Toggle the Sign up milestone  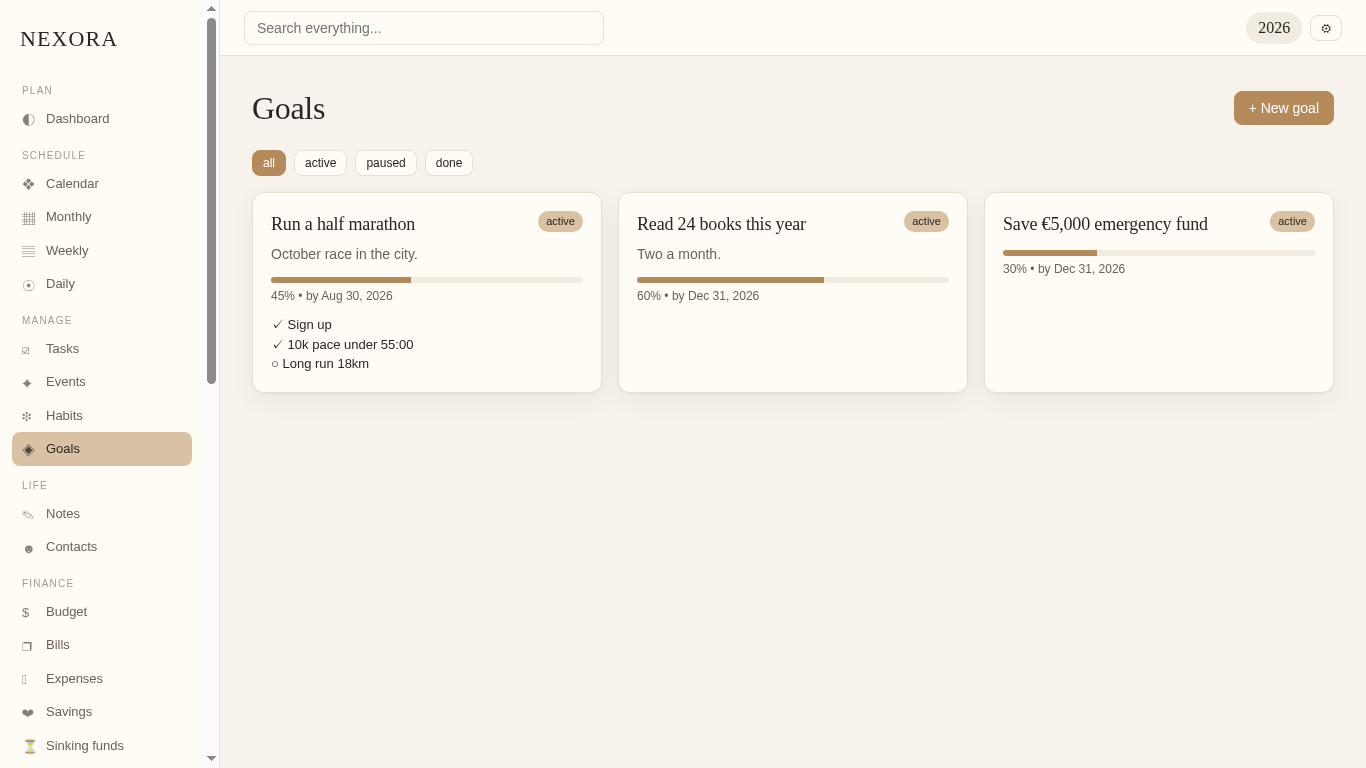[301, 325]
